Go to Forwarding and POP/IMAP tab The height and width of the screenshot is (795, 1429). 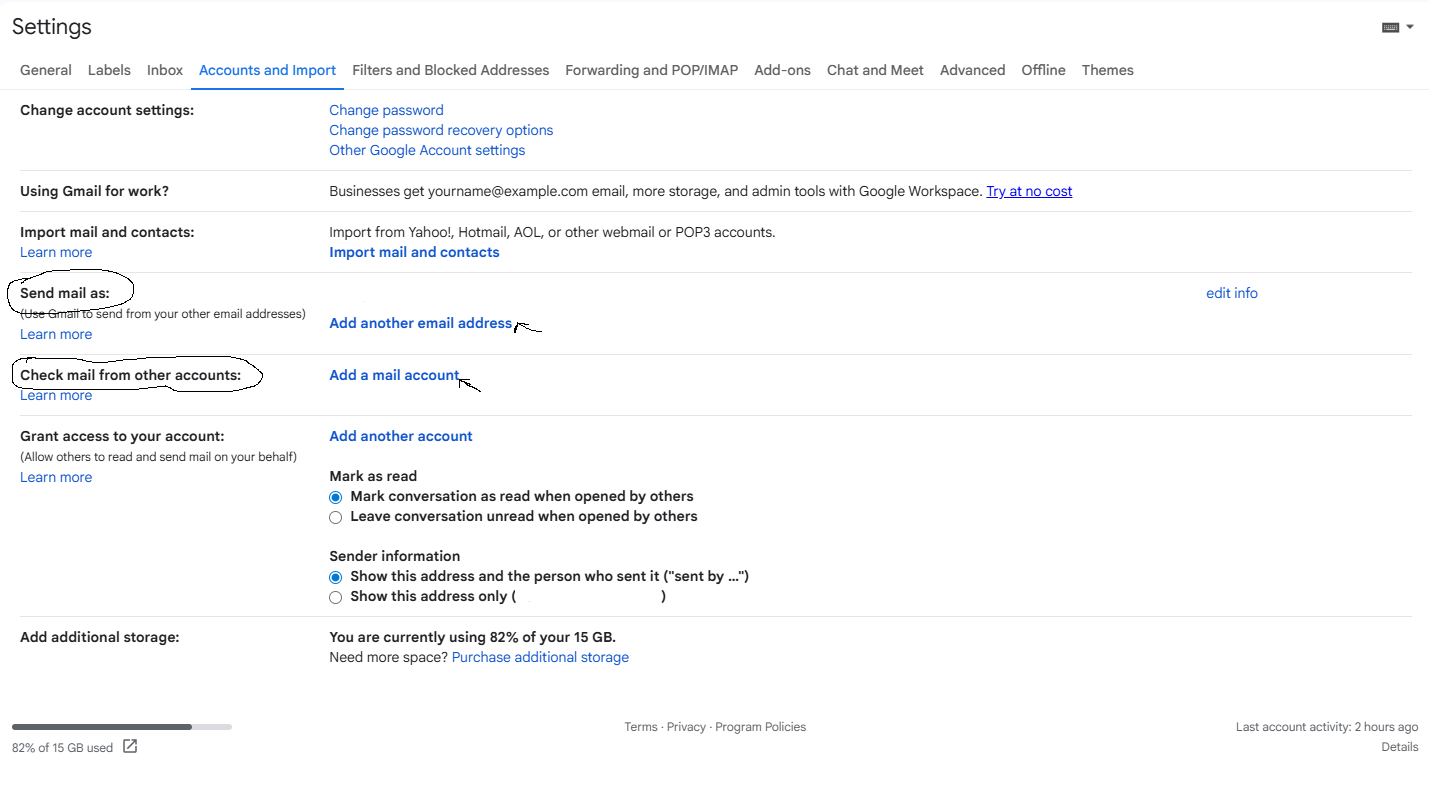click(x=651, y=70)
